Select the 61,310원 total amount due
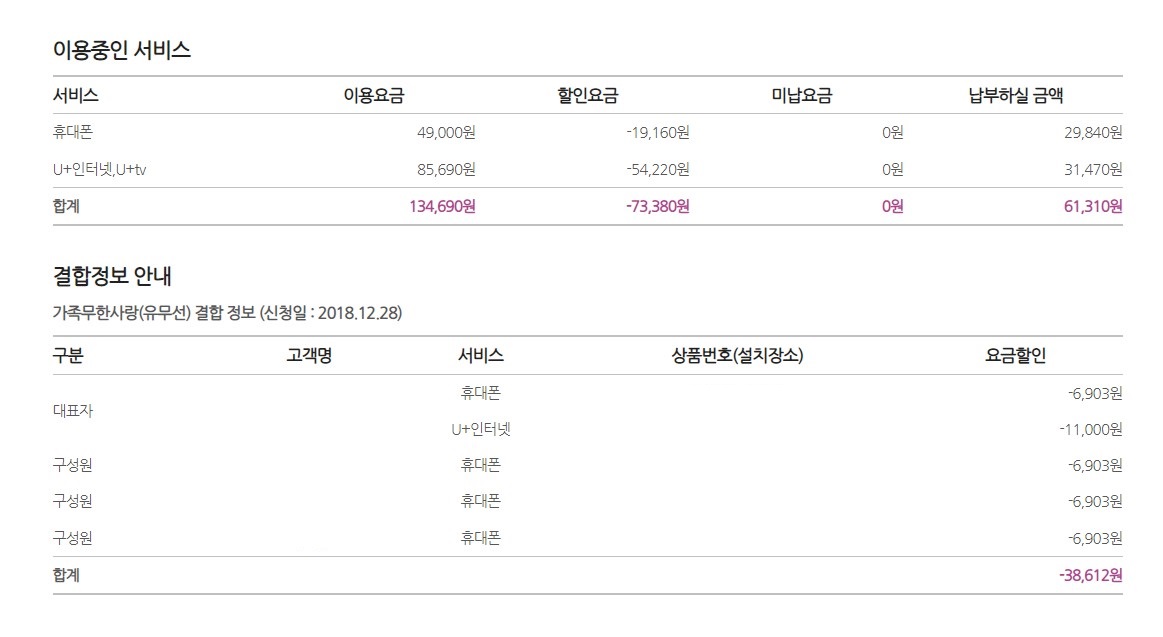The width and height of the screenshot is (1163, 637). point(1088,207)
